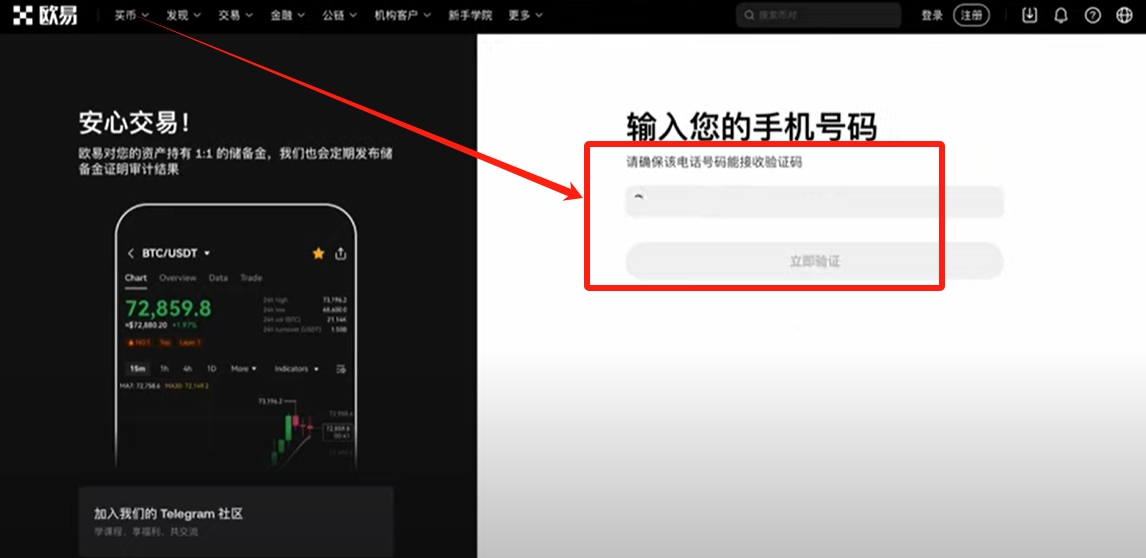Expand the 交易 dropdown menu
The image size is (1146, 558).
235,15
